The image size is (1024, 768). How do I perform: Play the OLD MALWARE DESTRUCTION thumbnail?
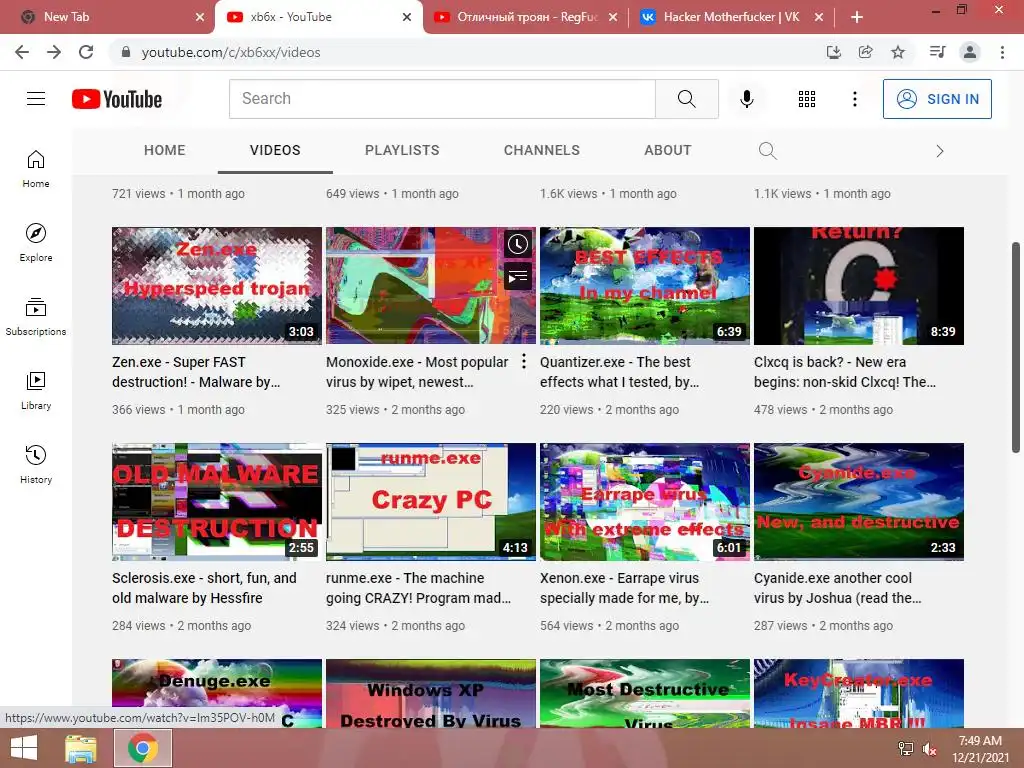217,502
